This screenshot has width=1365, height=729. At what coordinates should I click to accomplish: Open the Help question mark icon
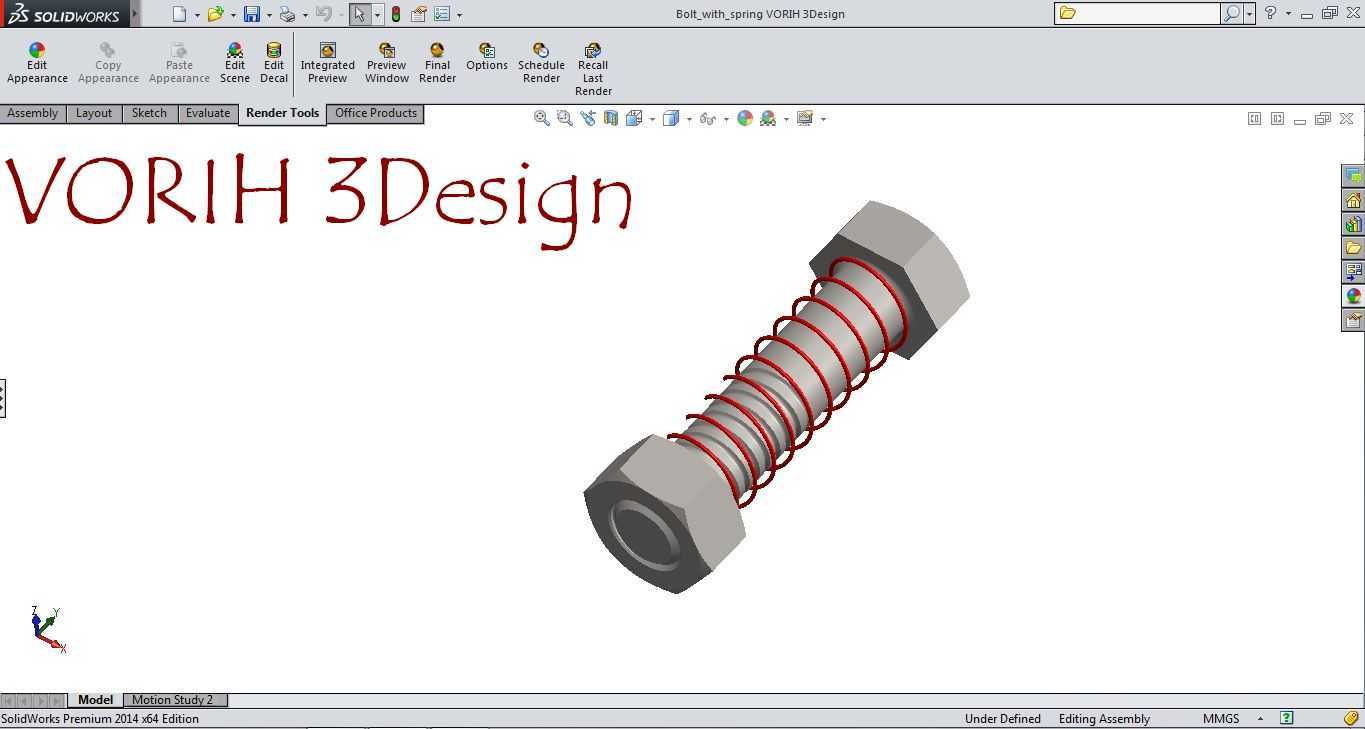pyautogui.click(x=1270, y=13)
